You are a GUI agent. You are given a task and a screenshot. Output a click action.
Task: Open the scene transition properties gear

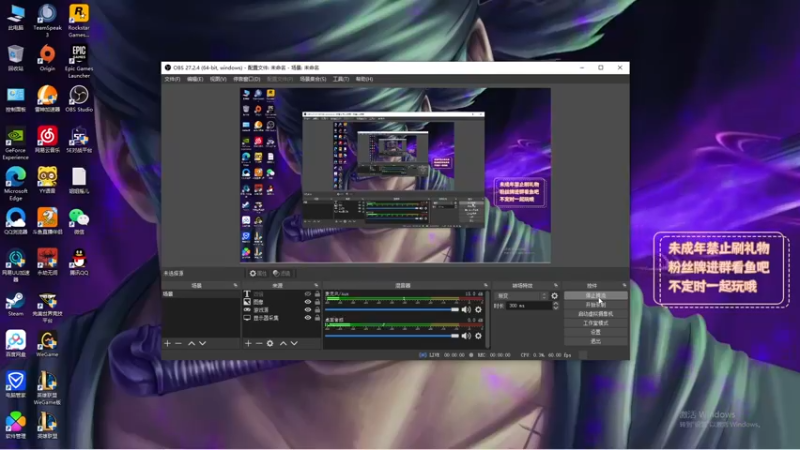(x=555, y=296)
